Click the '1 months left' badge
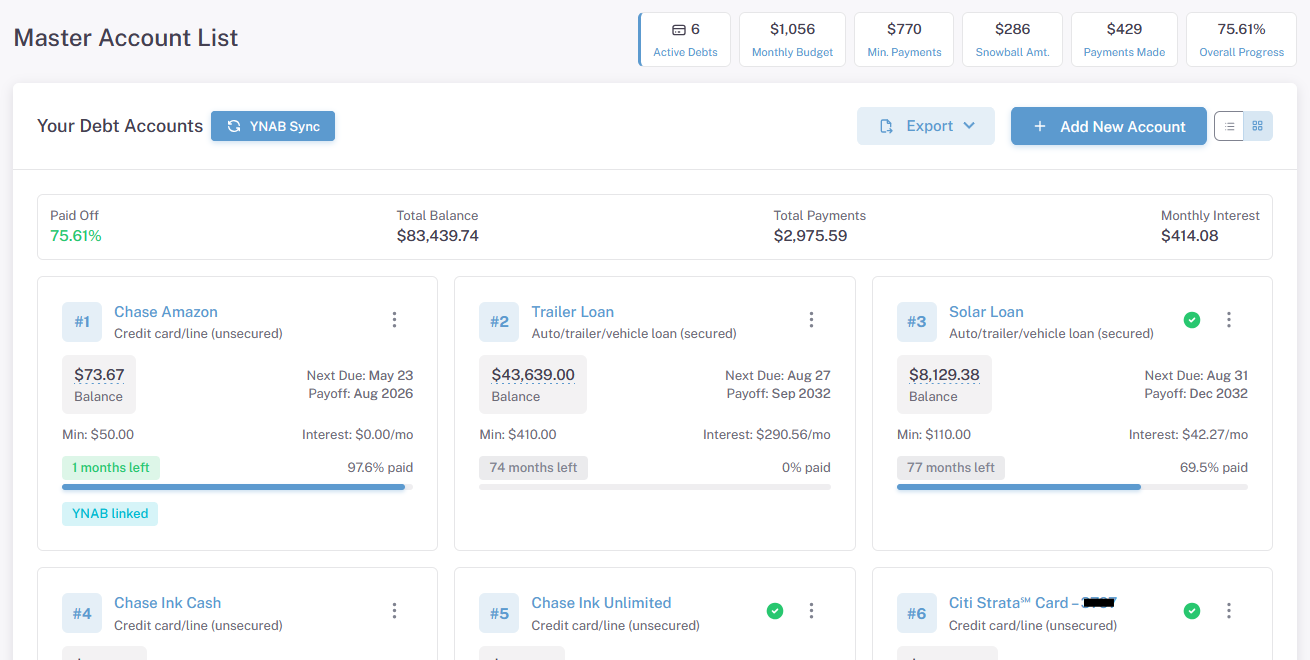1310x660 pixels. [111, 468]
